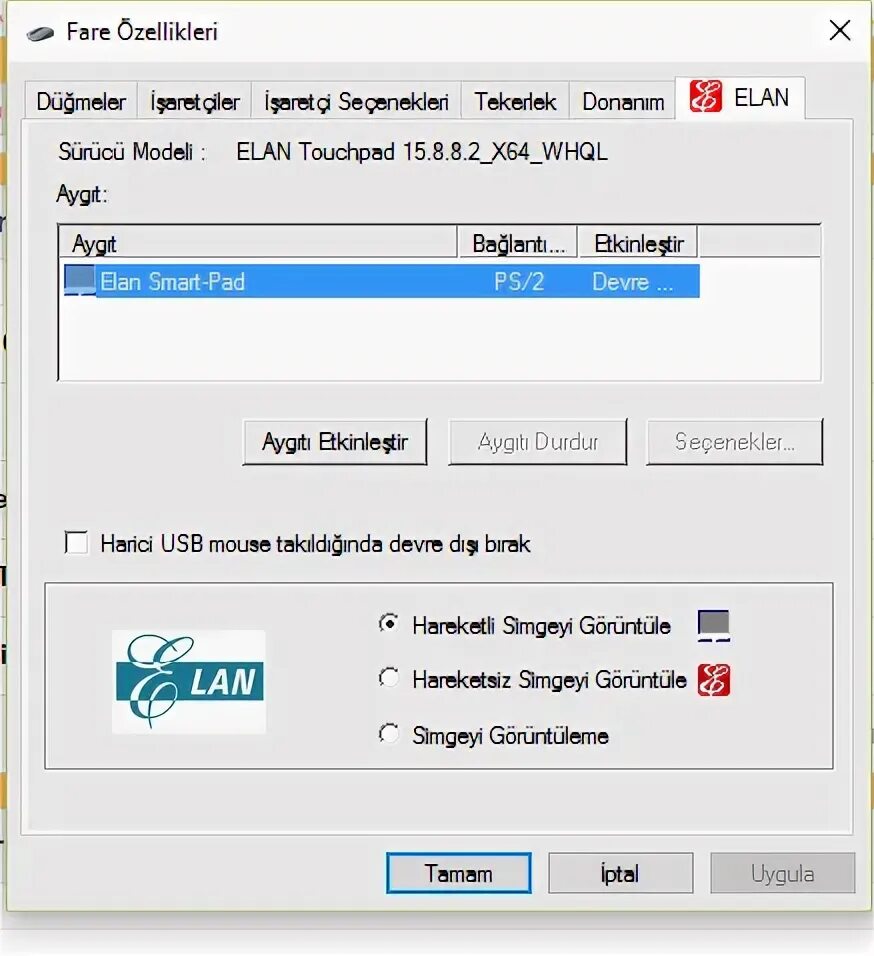Click the PS/2 connection cell
This screenshot has width=874, height=956.
(x=519, y=282)
